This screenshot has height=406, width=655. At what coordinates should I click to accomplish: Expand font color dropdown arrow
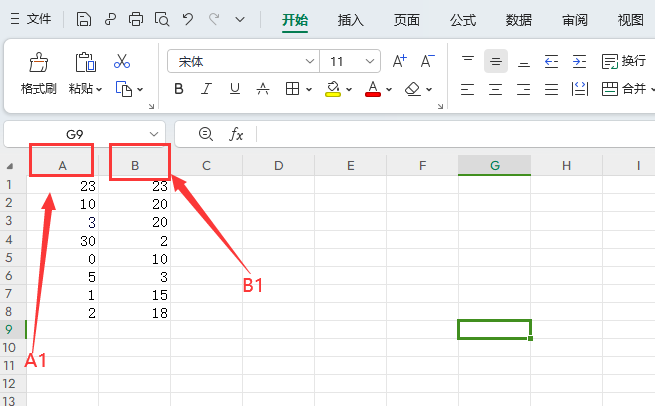(389, 89)
